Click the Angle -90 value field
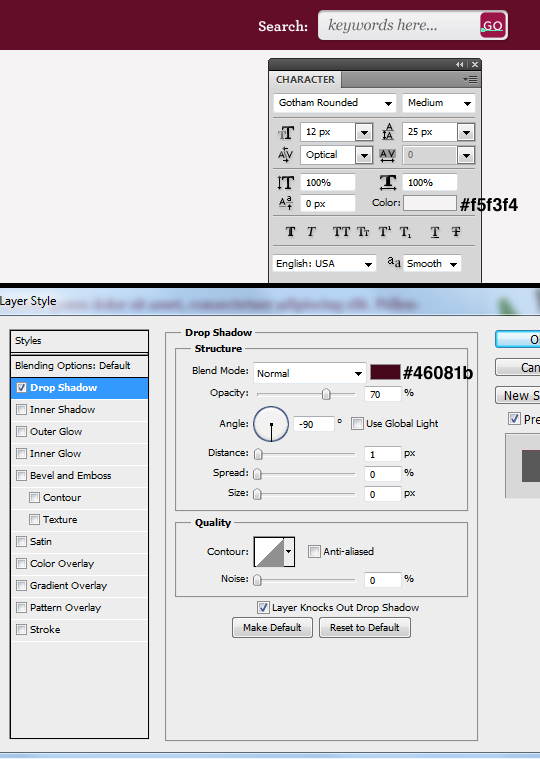Viewport: 540px width, 759px height. coord(314,424)
